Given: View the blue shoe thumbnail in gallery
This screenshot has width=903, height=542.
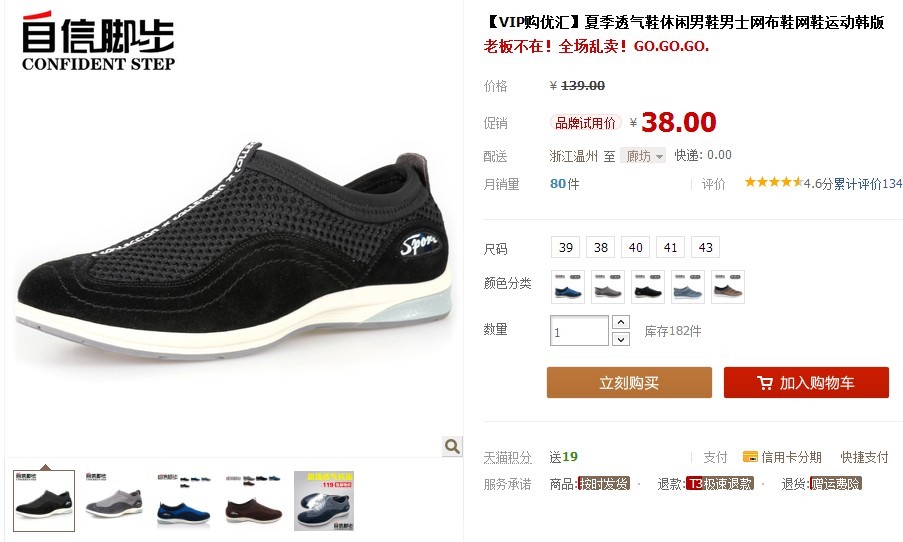Looking at the screenshot, I should (184, 501).
